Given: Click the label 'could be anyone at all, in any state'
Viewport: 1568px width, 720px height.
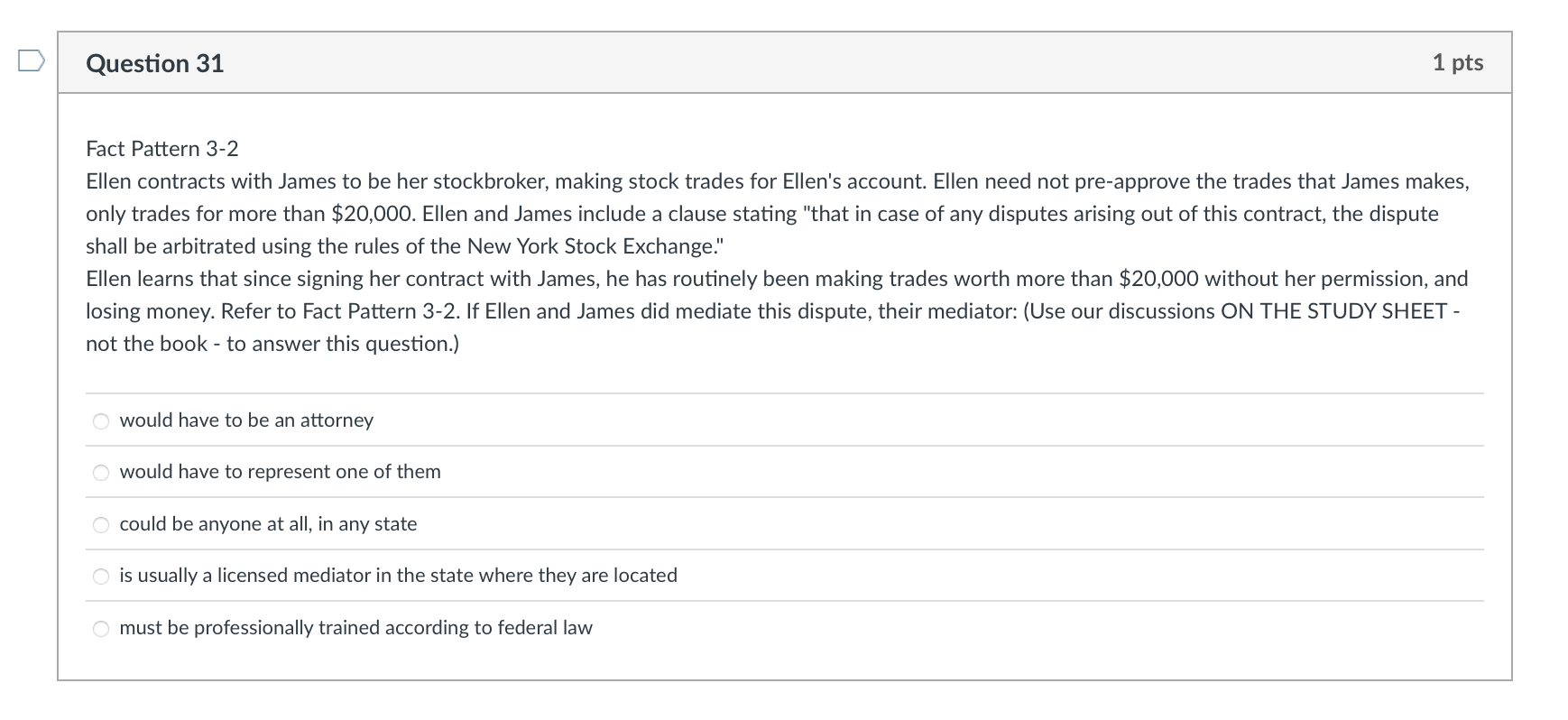Looking at the screenshot, I should (268, 524).
